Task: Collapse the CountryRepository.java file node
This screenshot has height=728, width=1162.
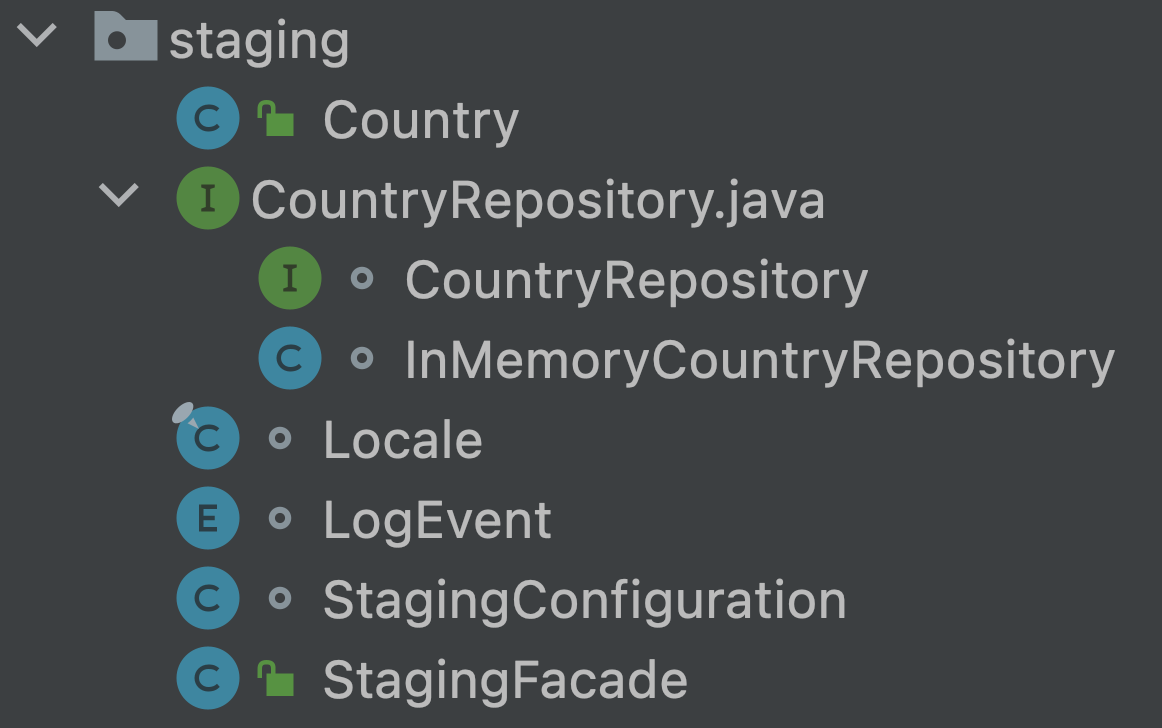Action: tap(119, 195)
